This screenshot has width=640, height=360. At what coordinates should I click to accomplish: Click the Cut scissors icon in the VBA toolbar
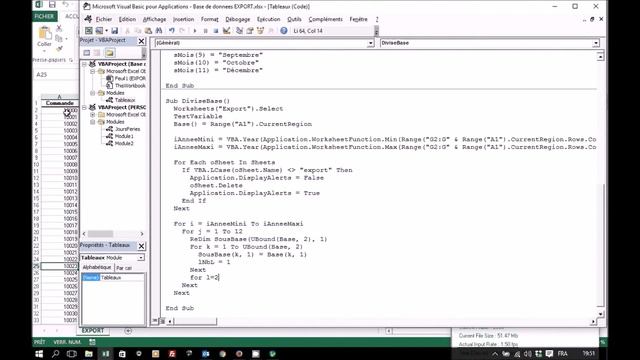coord(127,31)
